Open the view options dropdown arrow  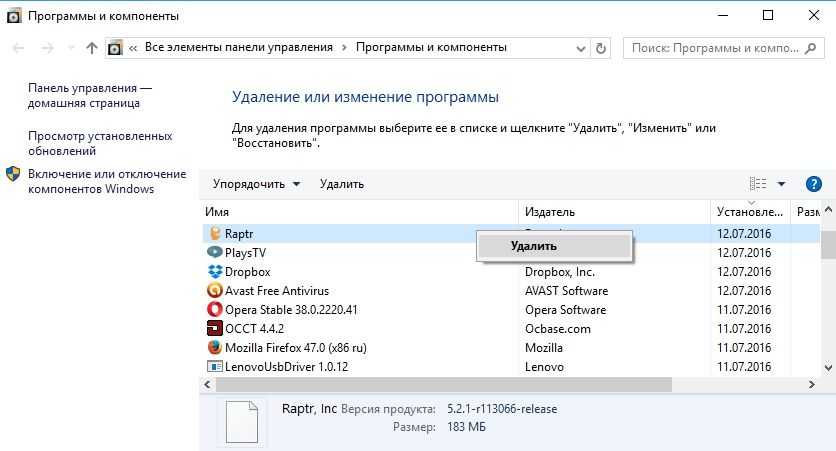coord(781,184)
